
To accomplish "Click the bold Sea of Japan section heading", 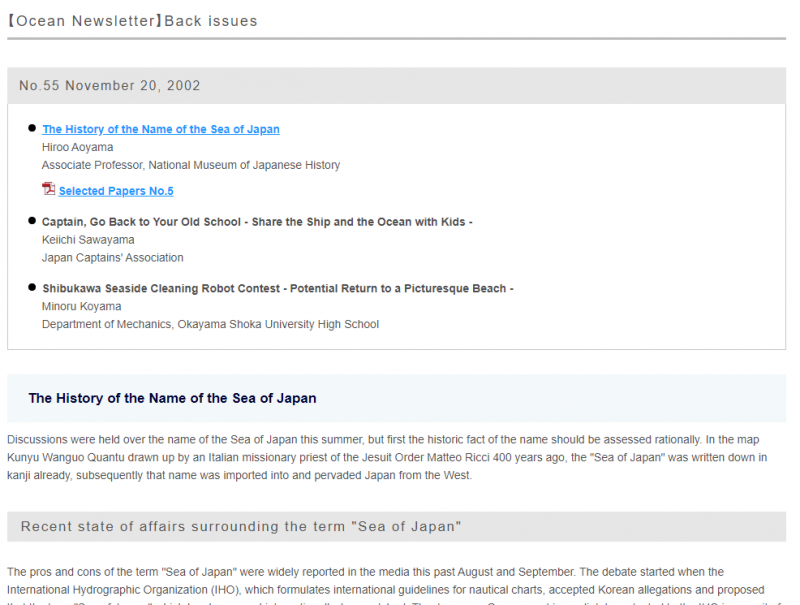I will coord(172,398).
